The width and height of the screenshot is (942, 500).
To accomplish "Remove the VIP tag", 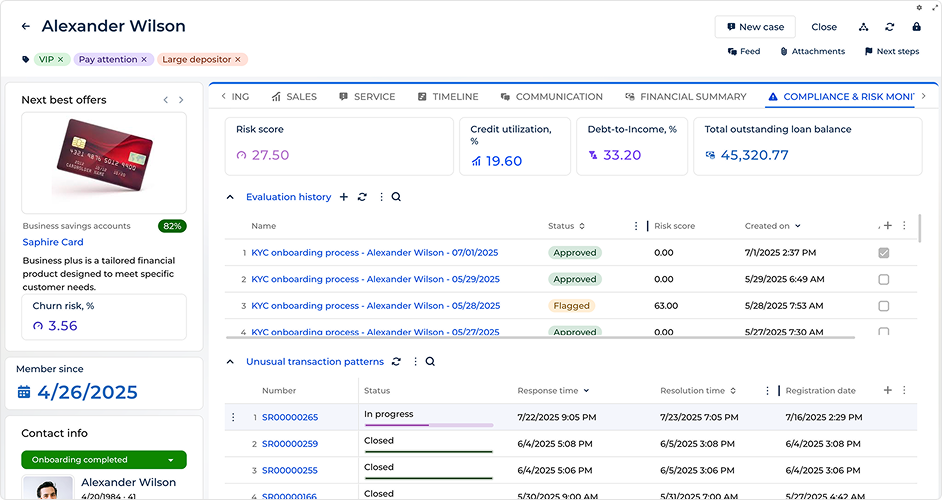I will point(60,60).
